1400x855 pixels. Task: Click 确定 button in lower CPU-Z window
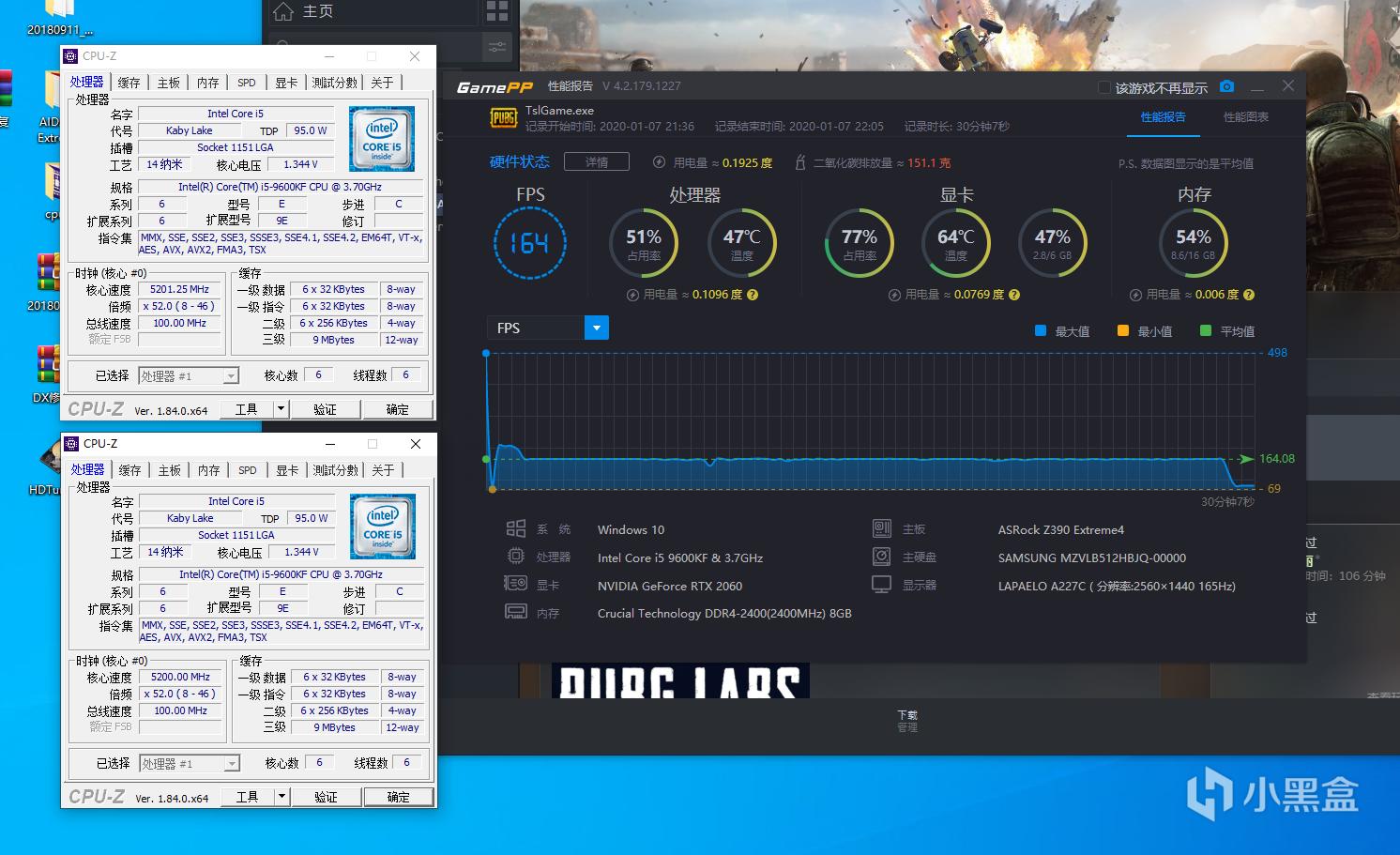pos(399,797)
